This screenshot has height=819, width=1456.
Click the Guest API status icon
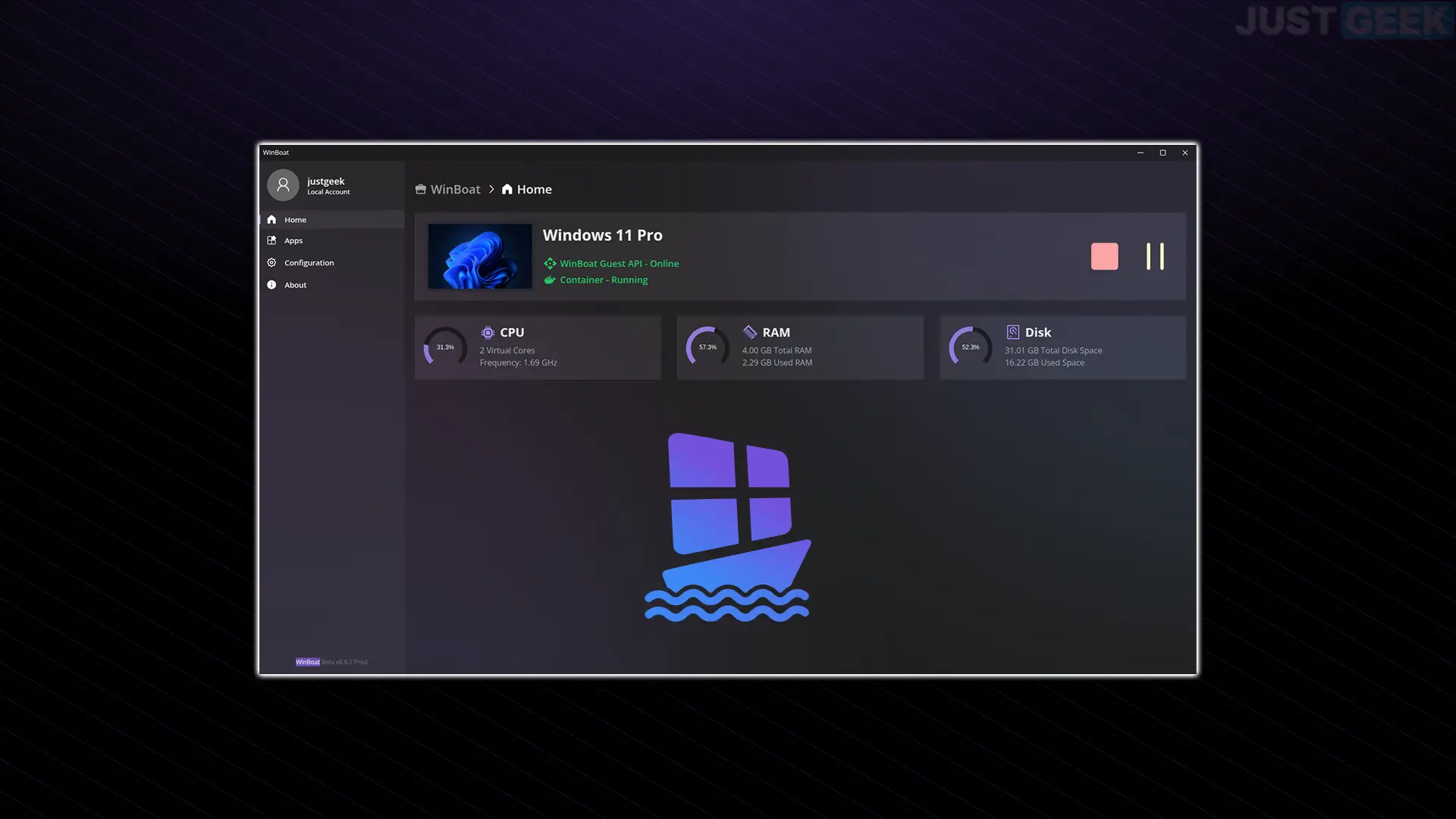pos(550,264)
